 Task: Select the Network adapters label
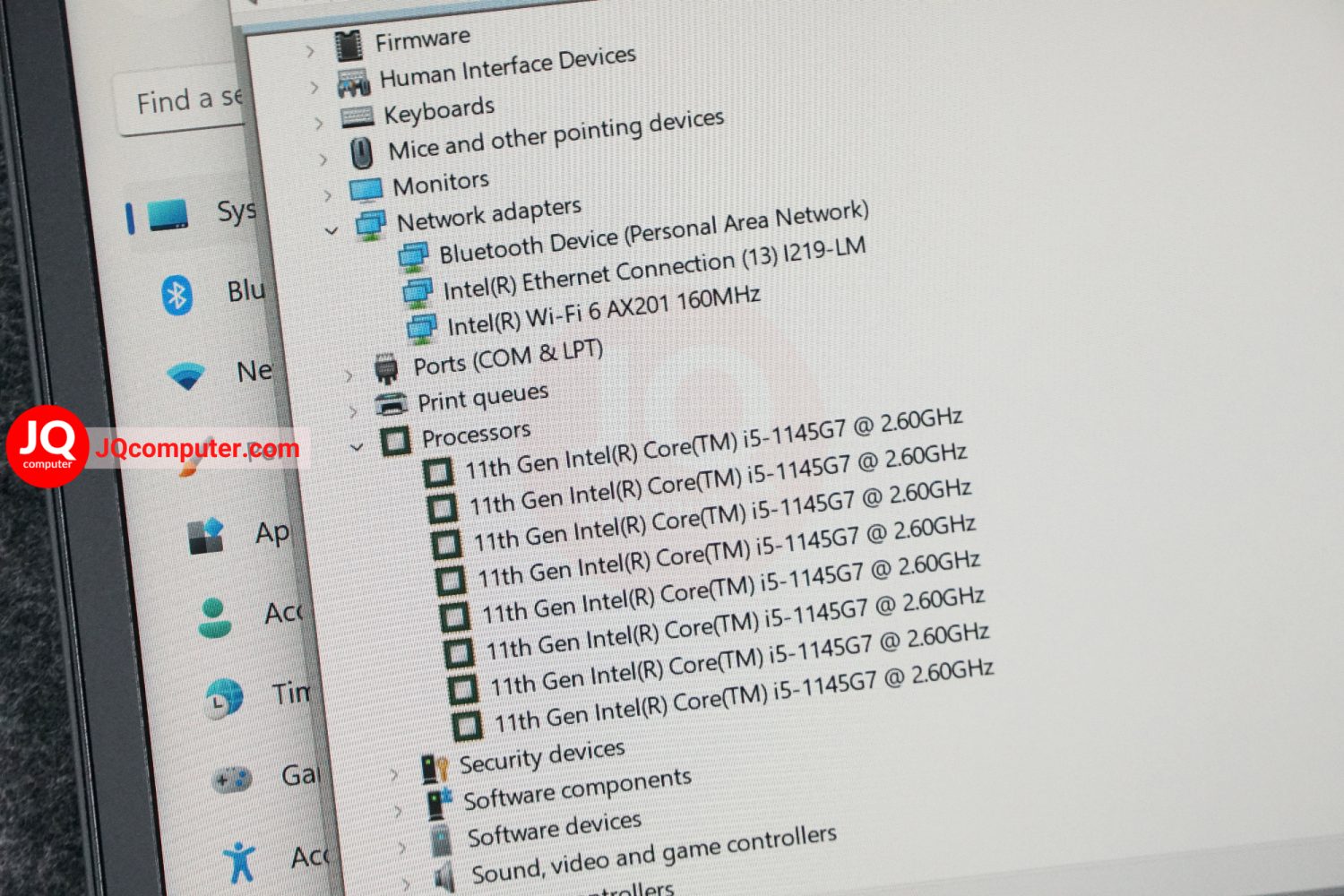tap(489, 215)
